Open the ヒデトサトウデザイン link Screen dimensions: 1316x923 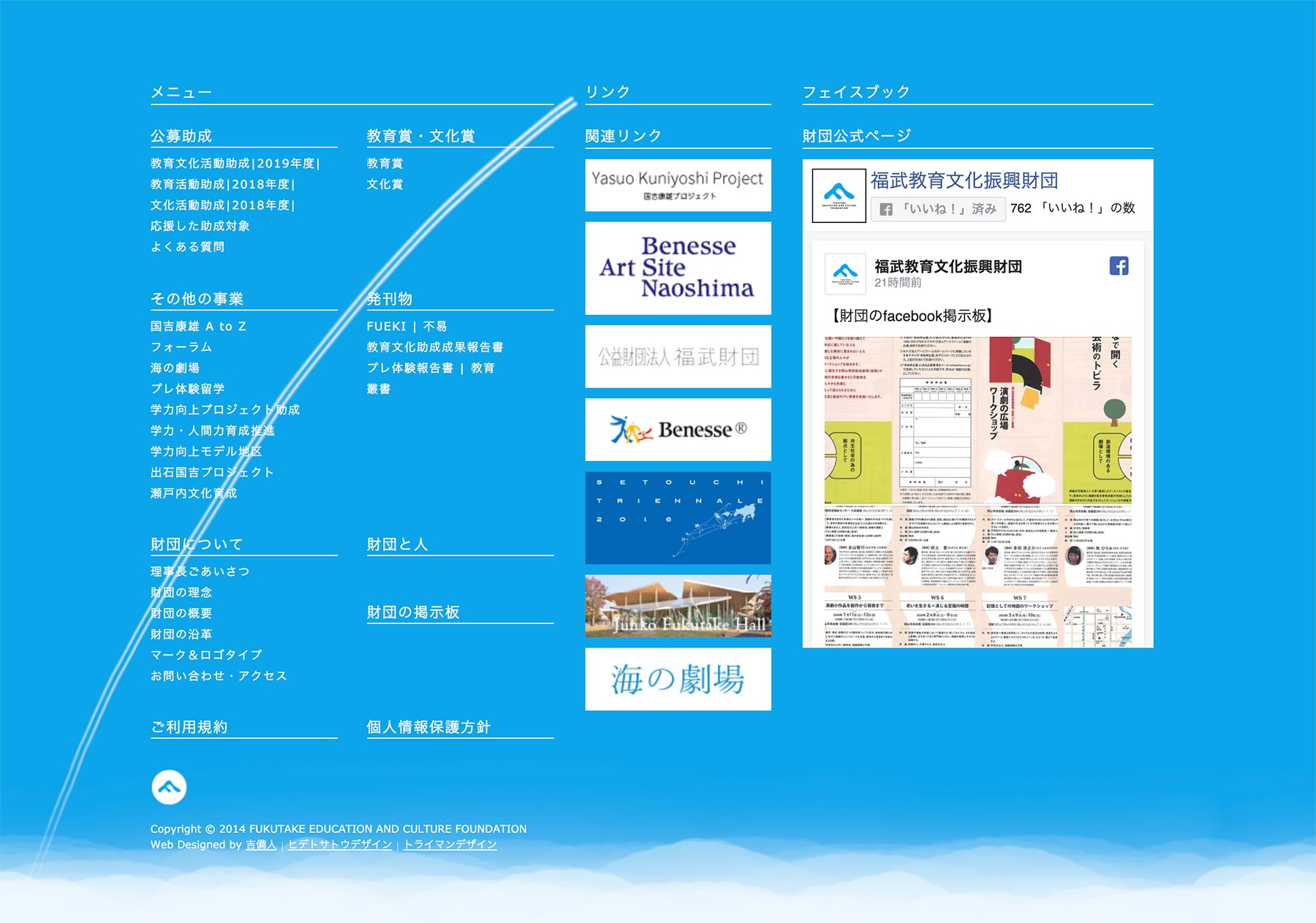click(340, 845)
